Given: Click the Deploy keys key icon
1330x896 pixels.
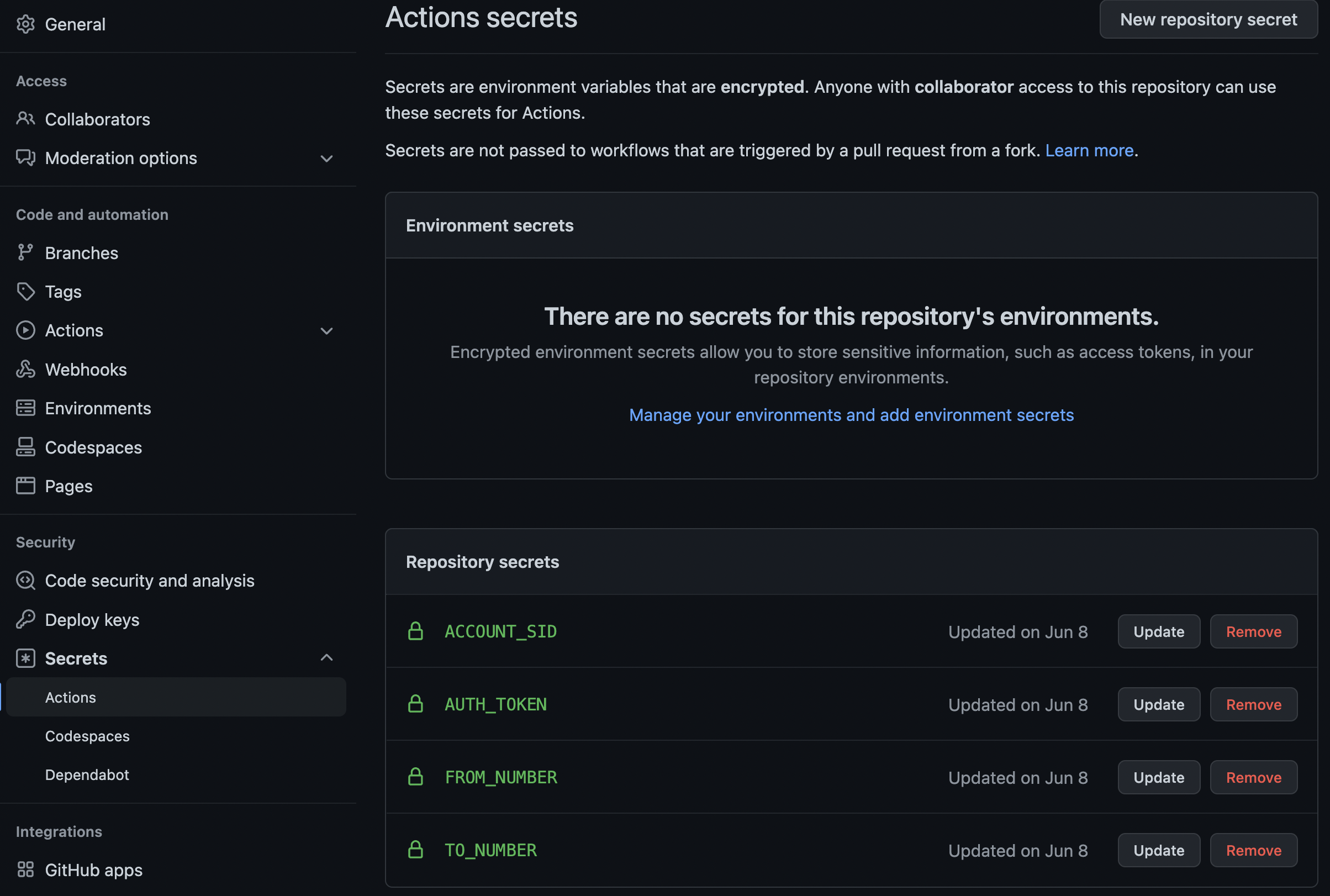Looking at the screenshot, I should 25,619.
